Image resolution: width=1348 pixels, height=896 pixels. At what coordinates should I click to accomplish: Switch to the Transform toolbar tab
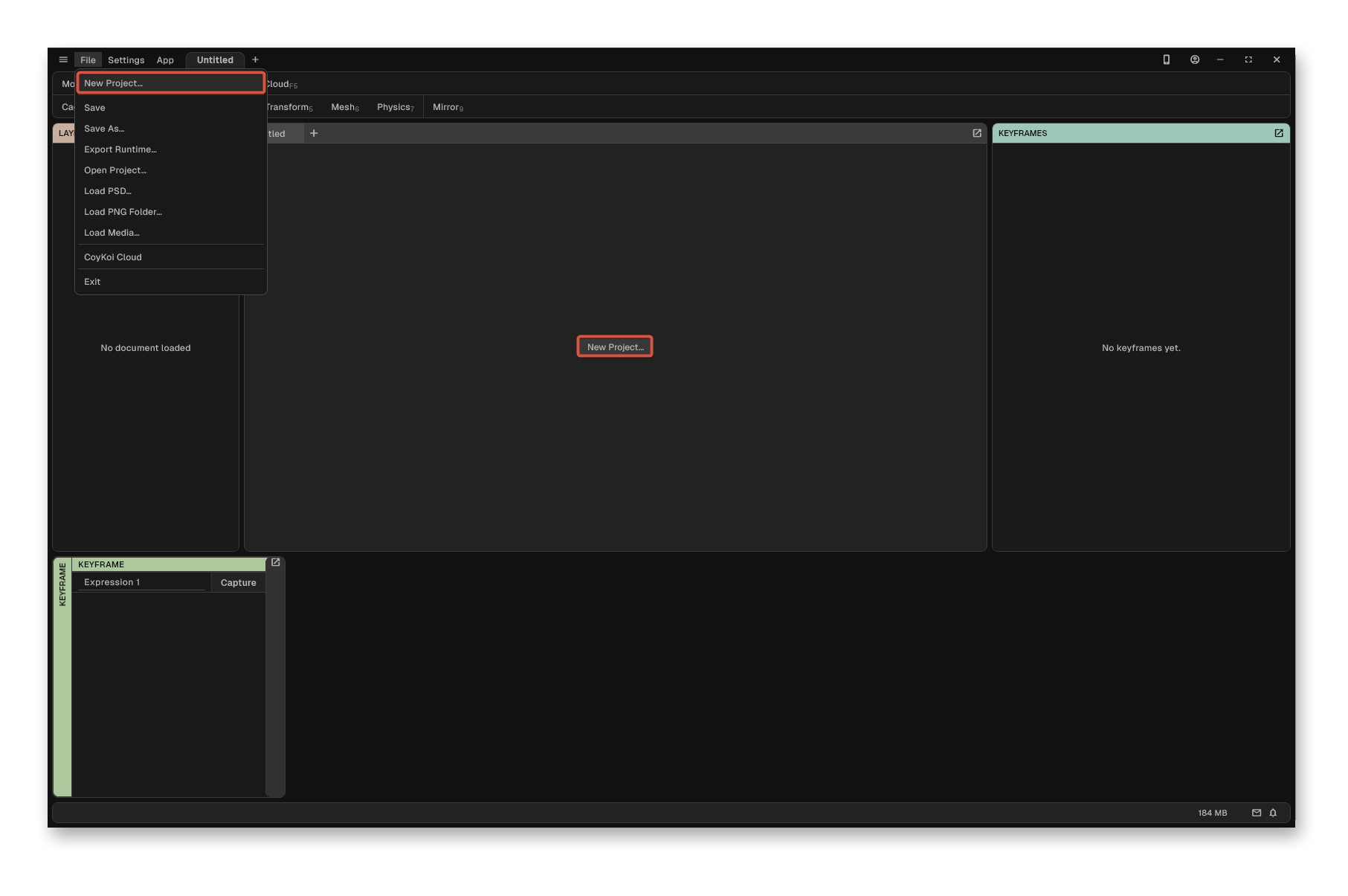(x=290, y=107)
